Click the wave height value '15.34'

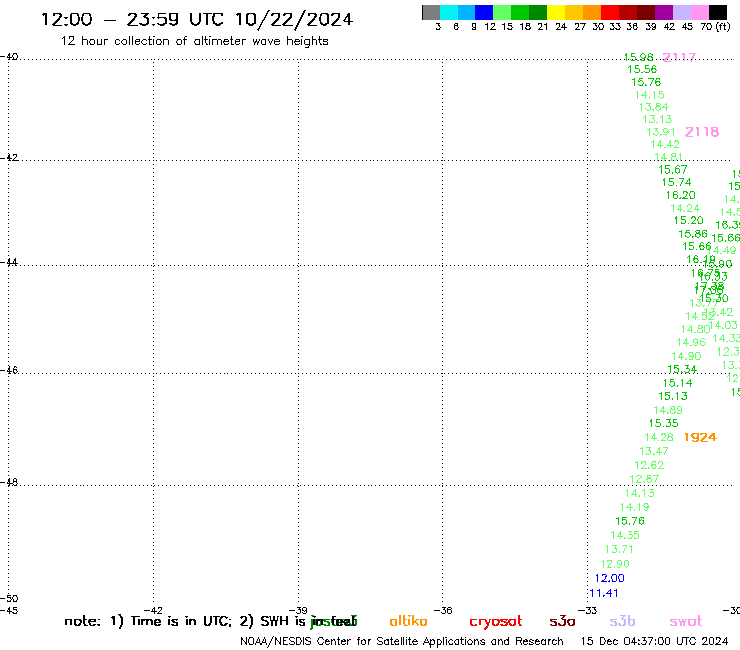coord(682,369)
